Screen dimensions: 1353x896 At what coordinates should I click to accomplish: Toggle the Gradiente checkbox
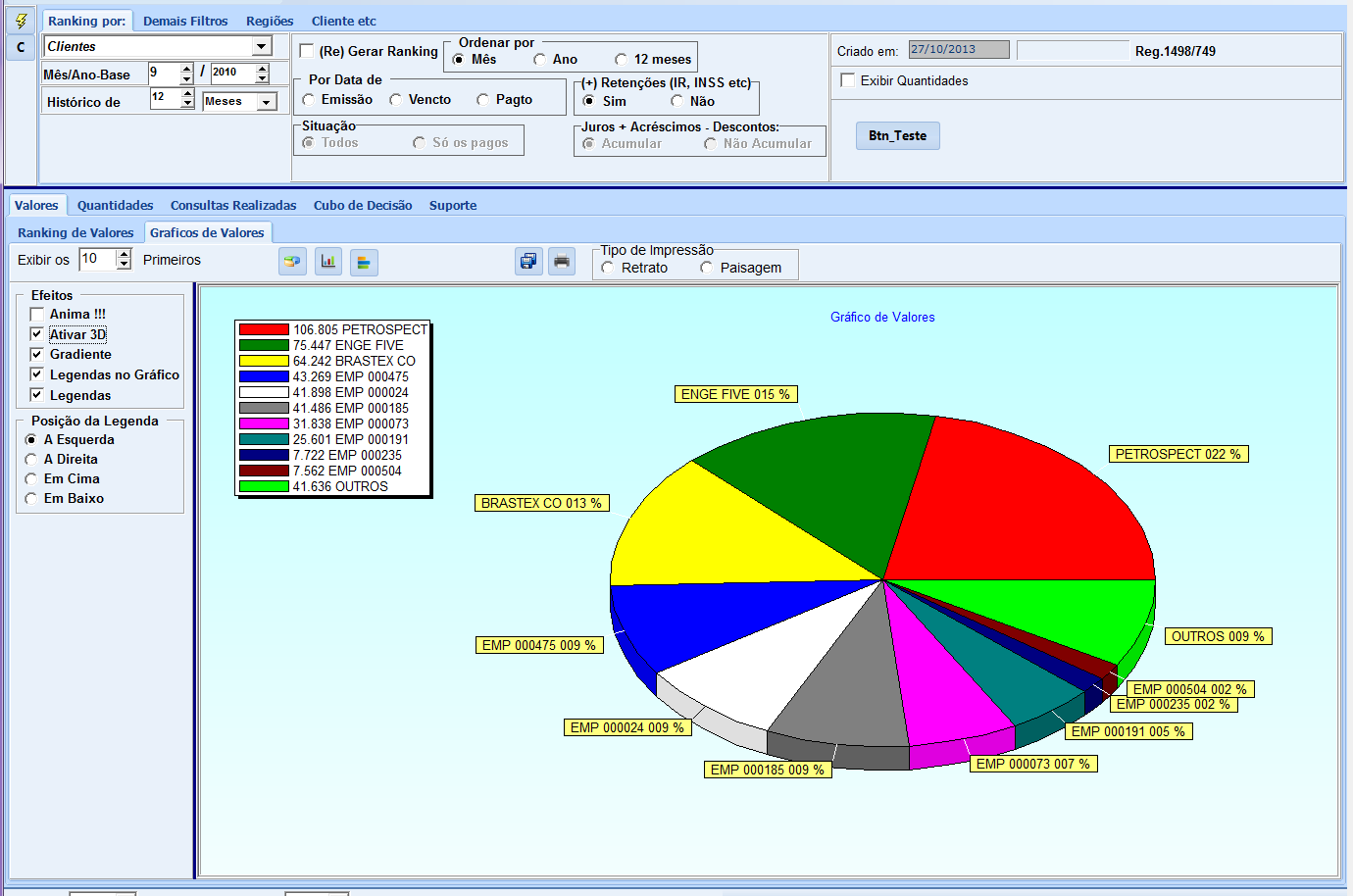[37, 354]
